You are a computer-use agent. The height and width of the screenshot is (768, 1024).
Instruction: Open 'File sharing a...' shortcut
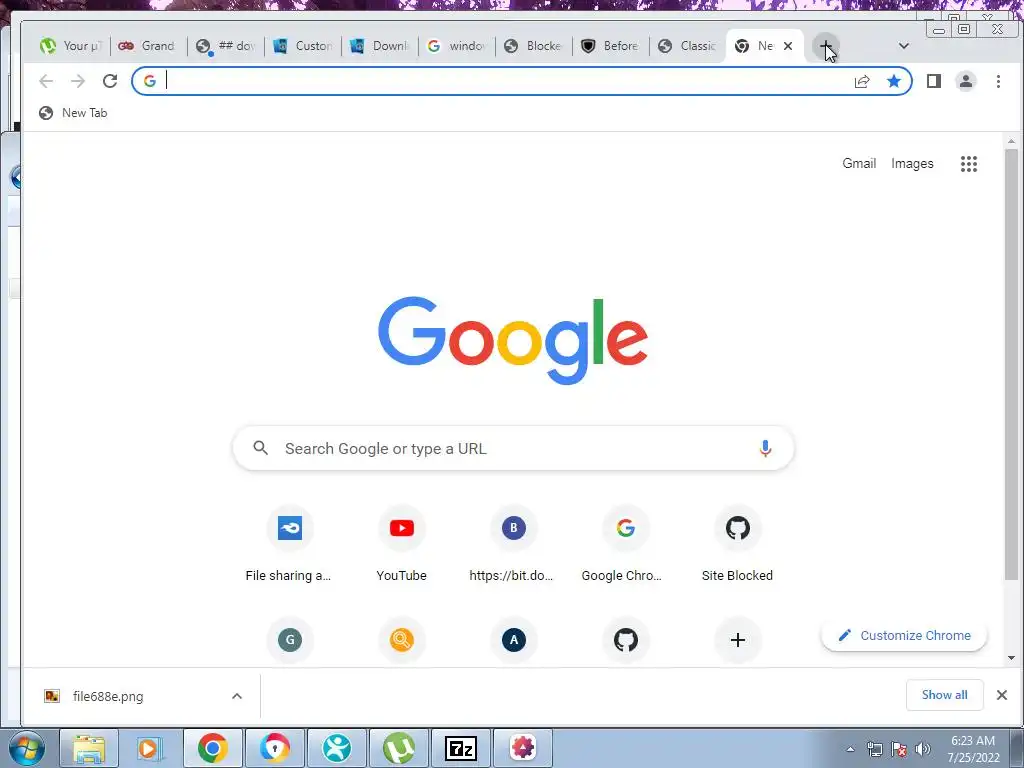[x=289, y=545]
